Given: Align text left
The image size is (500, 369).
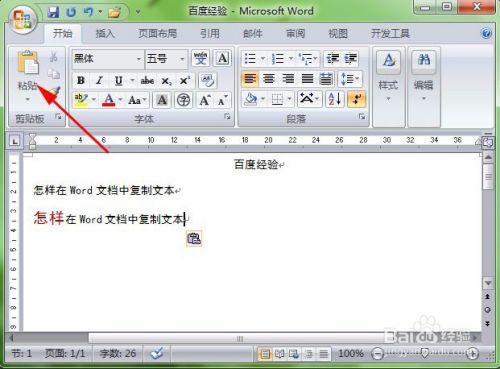Looking at the screenshot, I should pyautogui.click(x=250, y=79).
